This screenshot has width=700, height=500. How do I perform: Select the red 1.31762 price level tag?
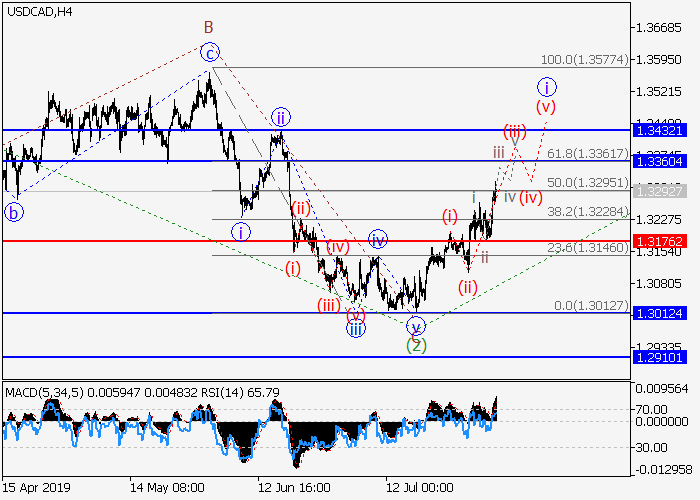[658, 241]
